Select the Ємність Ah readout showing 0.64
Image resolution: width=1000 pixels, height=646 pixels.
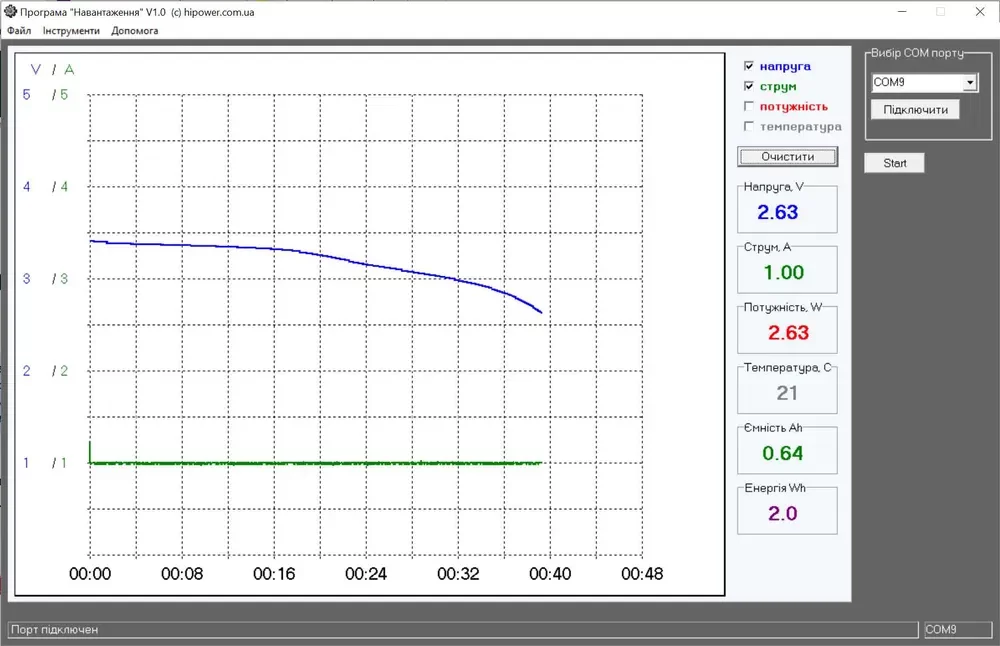[783, 453]
